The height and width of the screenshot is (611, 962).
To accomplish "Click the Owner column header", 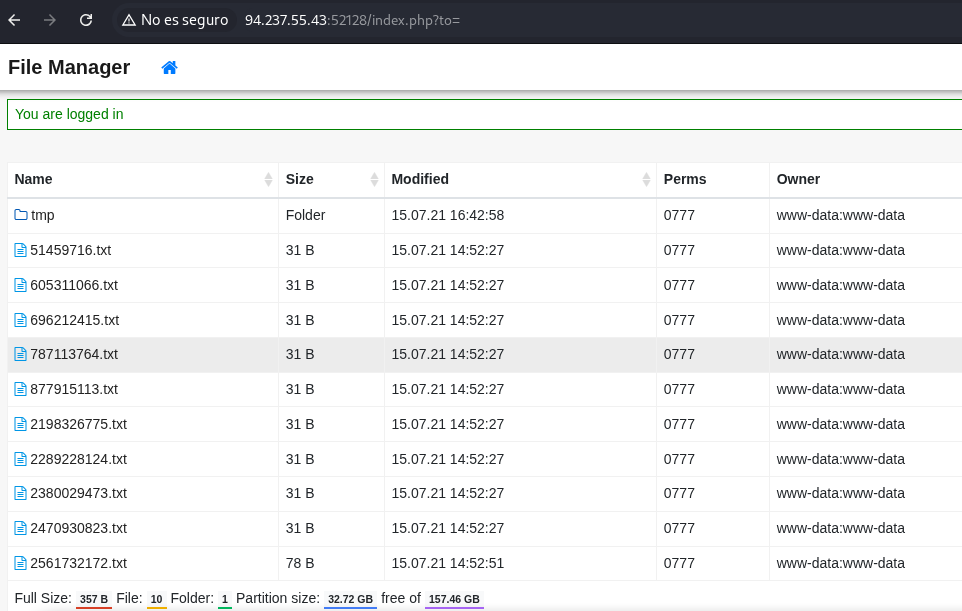I will tap(798, 180).
